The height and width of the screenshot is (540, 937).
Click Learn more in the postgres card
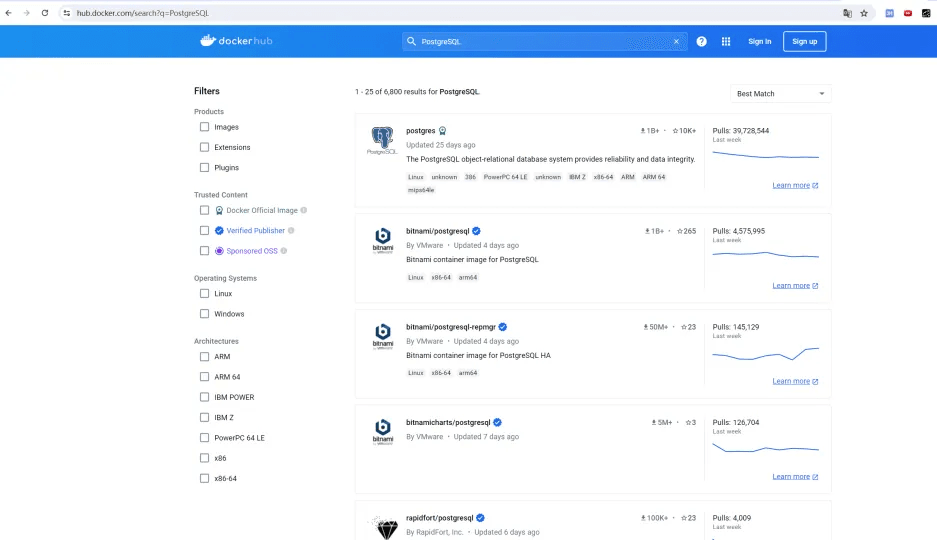pyautogui.click(x=795, y=185)
